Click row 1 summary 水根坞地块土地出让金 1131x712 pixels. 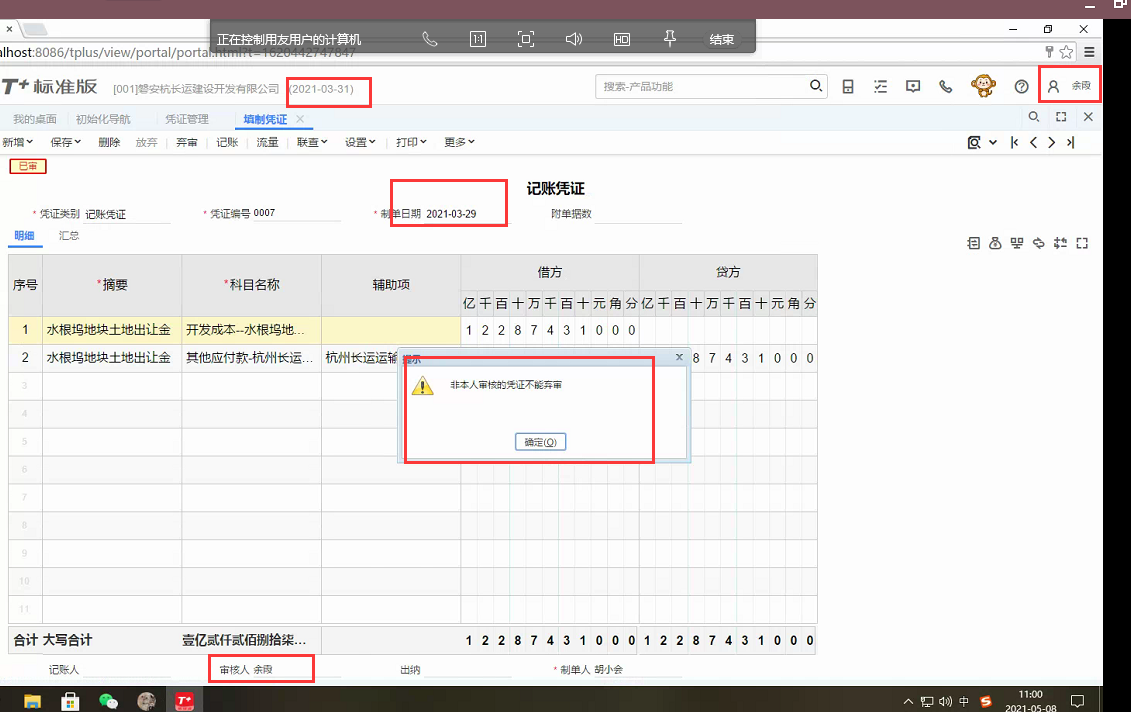tap(112, 330)
